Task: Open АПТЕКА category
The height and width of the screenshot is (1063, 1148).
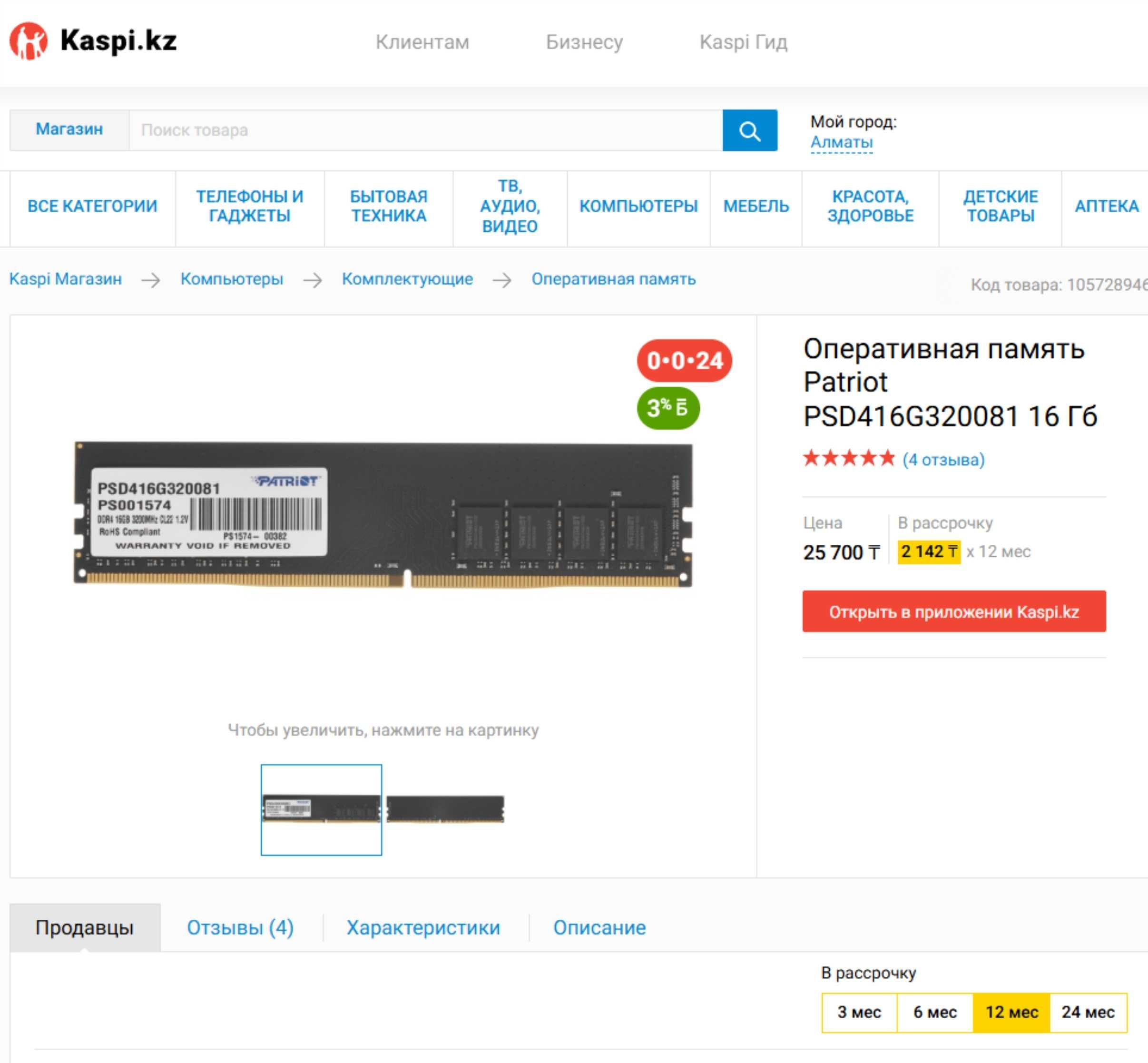Action: pyautogui.click(x=1106, y=206)
